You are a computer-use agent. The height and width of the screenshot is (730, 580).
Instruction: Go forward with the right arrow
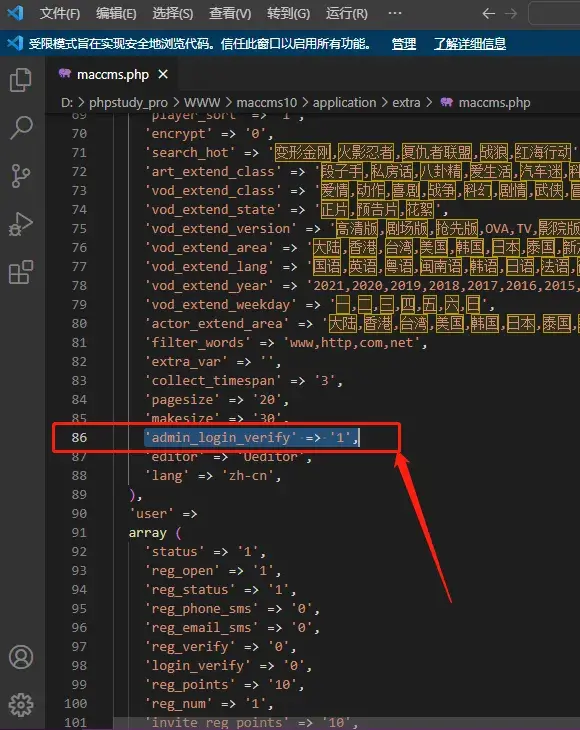tap(511, 14)
